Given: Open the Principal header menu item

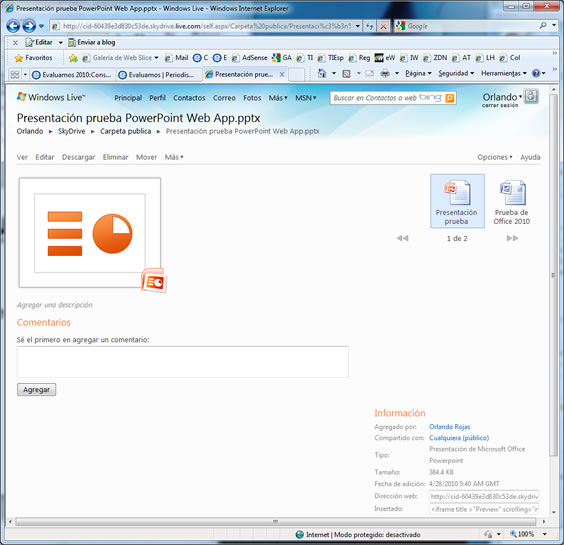Looking at the screenshot, I should (x=128, y=98).
